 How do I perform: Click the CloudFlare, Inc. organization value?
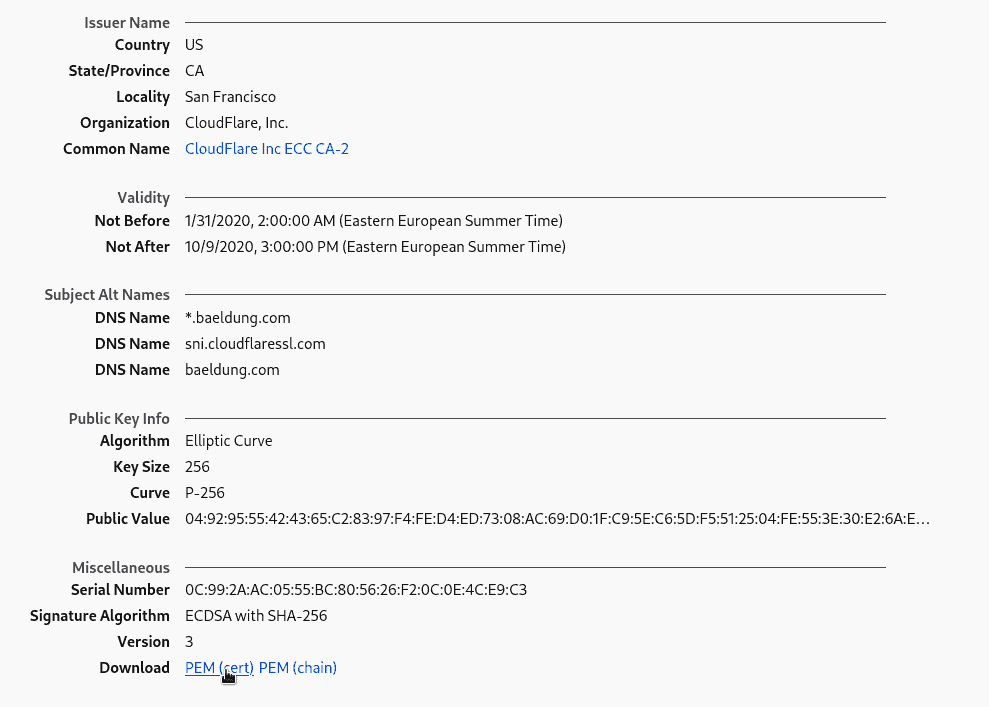click(x=236, y=123)
